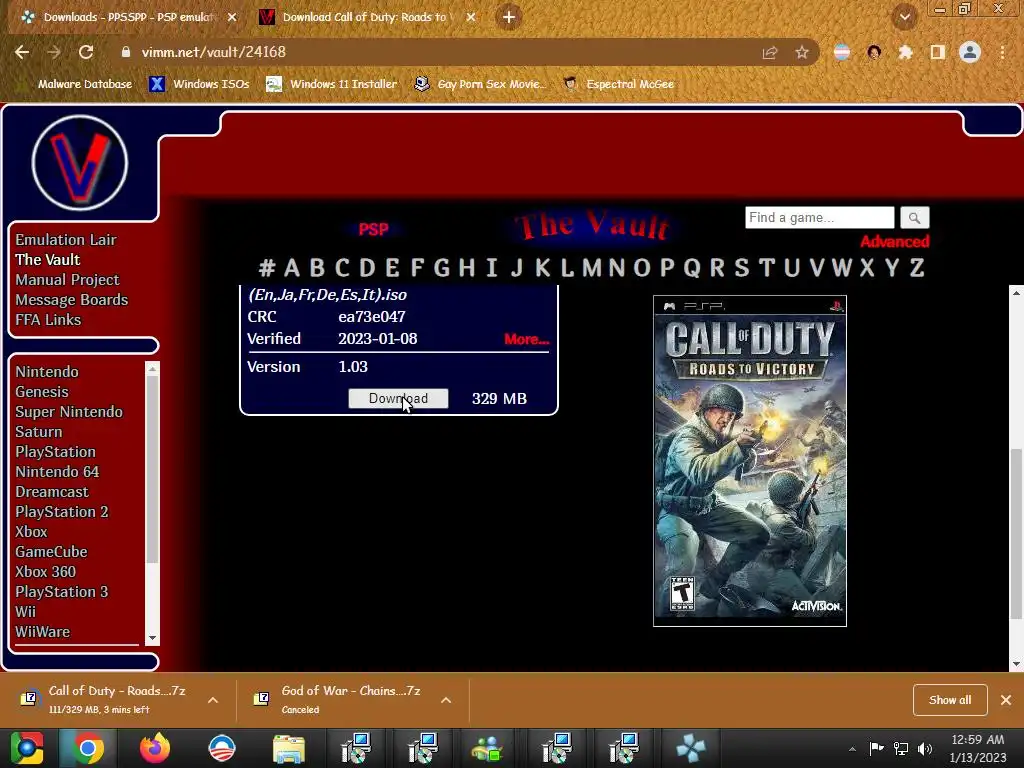Open the Windows 11 Installer bookmark
Screen dimensions: 1024x768
pos(332,84)
